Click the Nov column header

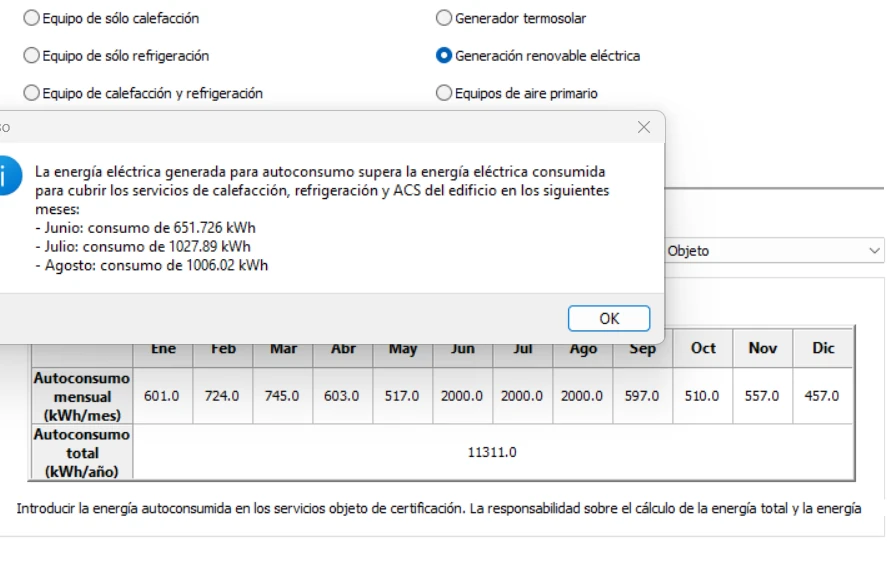(763, 348)
